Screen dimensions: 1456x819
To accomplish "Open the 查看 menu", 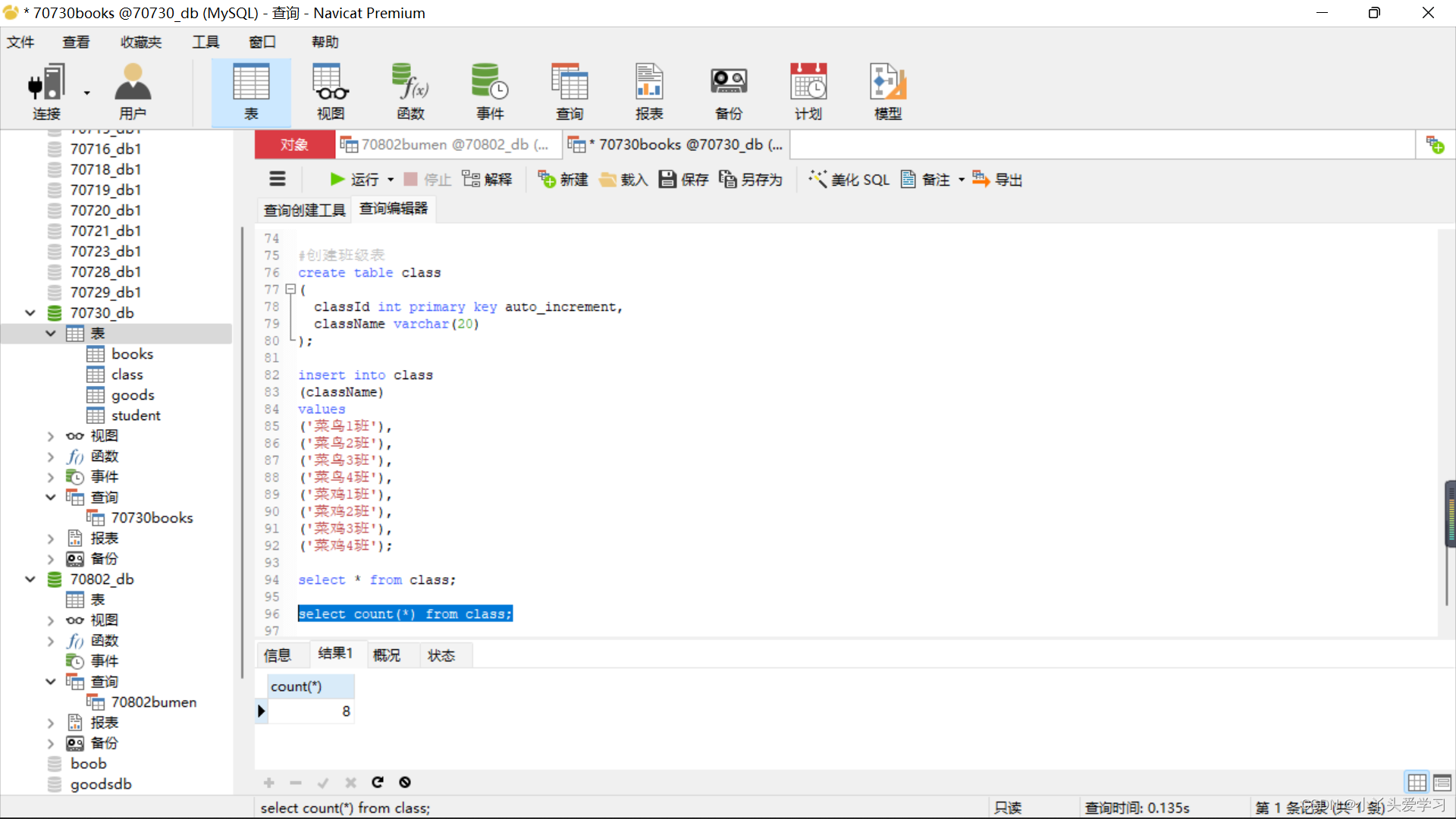I will click(x=76, y=42).
